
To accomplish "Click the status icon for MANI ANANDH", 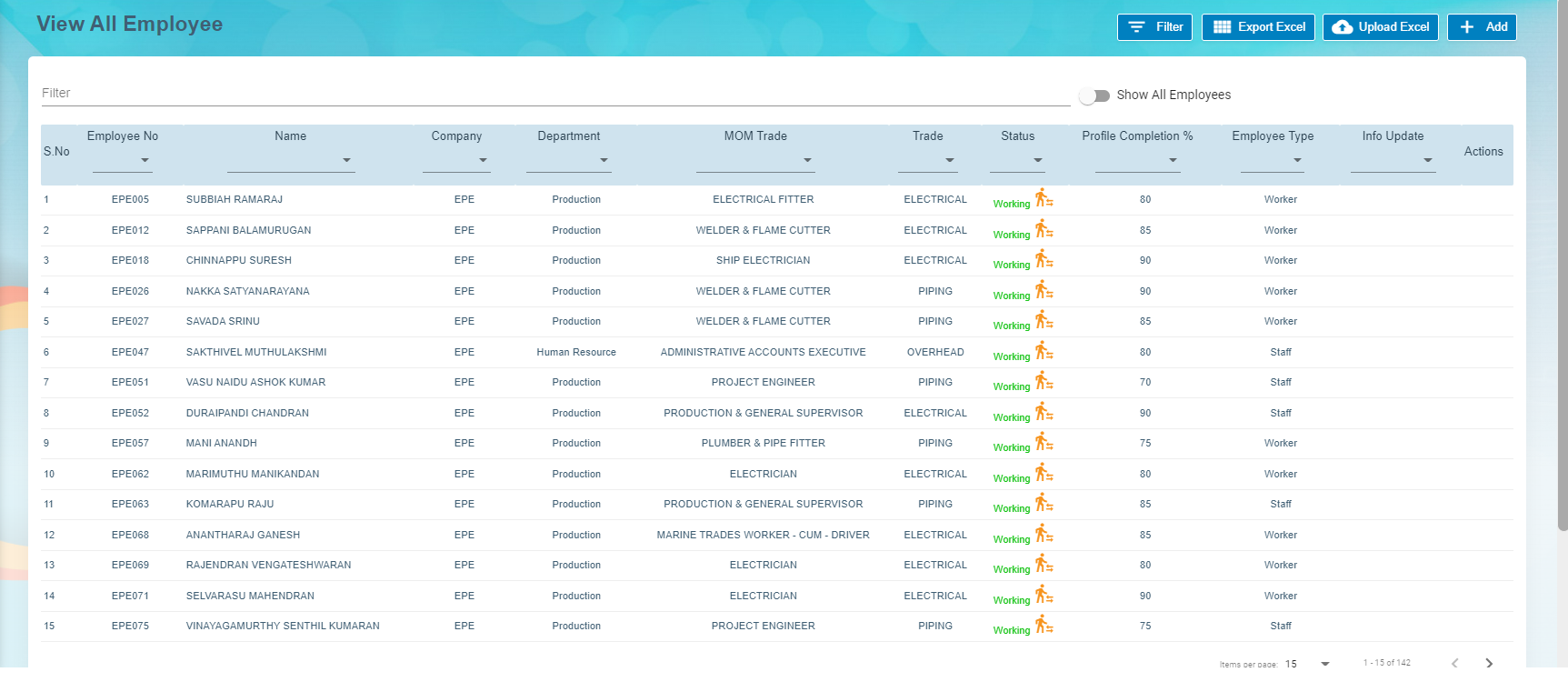I will tap(1044, 442).
